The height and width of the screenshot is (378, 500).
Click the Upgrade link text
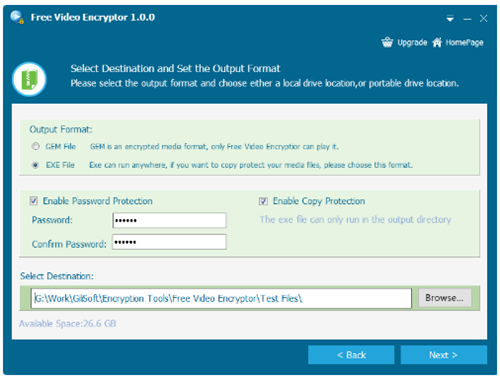click(x=412, y=43)
